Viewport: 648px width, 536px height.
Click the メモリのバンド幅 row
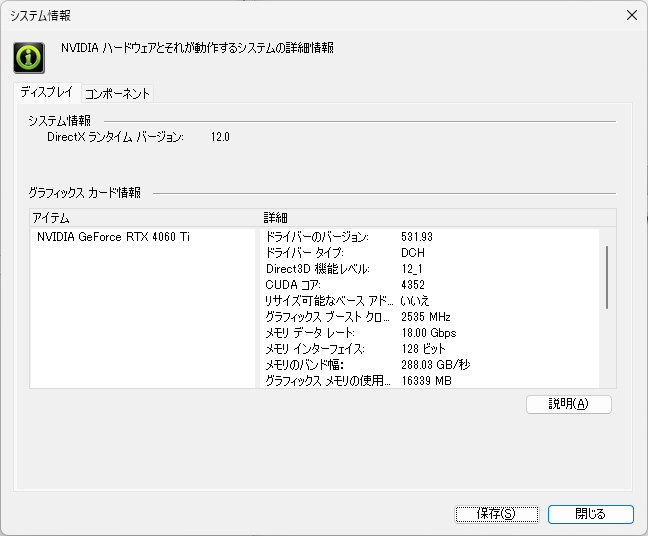[x=430, y=364]
